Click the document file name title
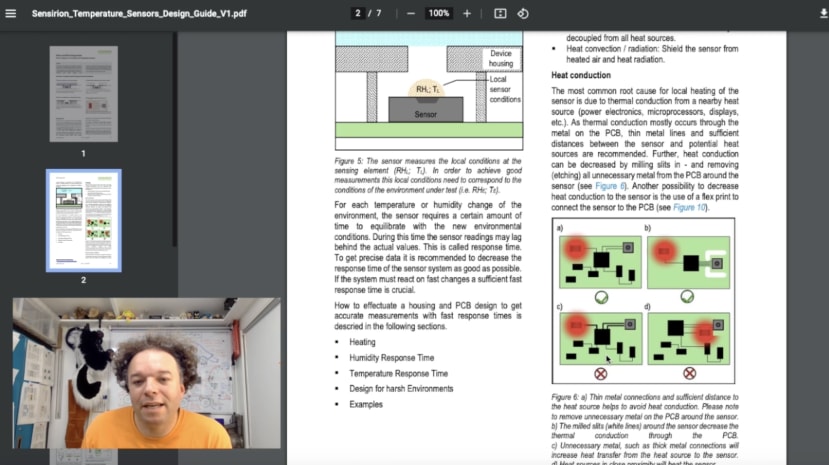829x465 pixels. click(x=139, y=13)
